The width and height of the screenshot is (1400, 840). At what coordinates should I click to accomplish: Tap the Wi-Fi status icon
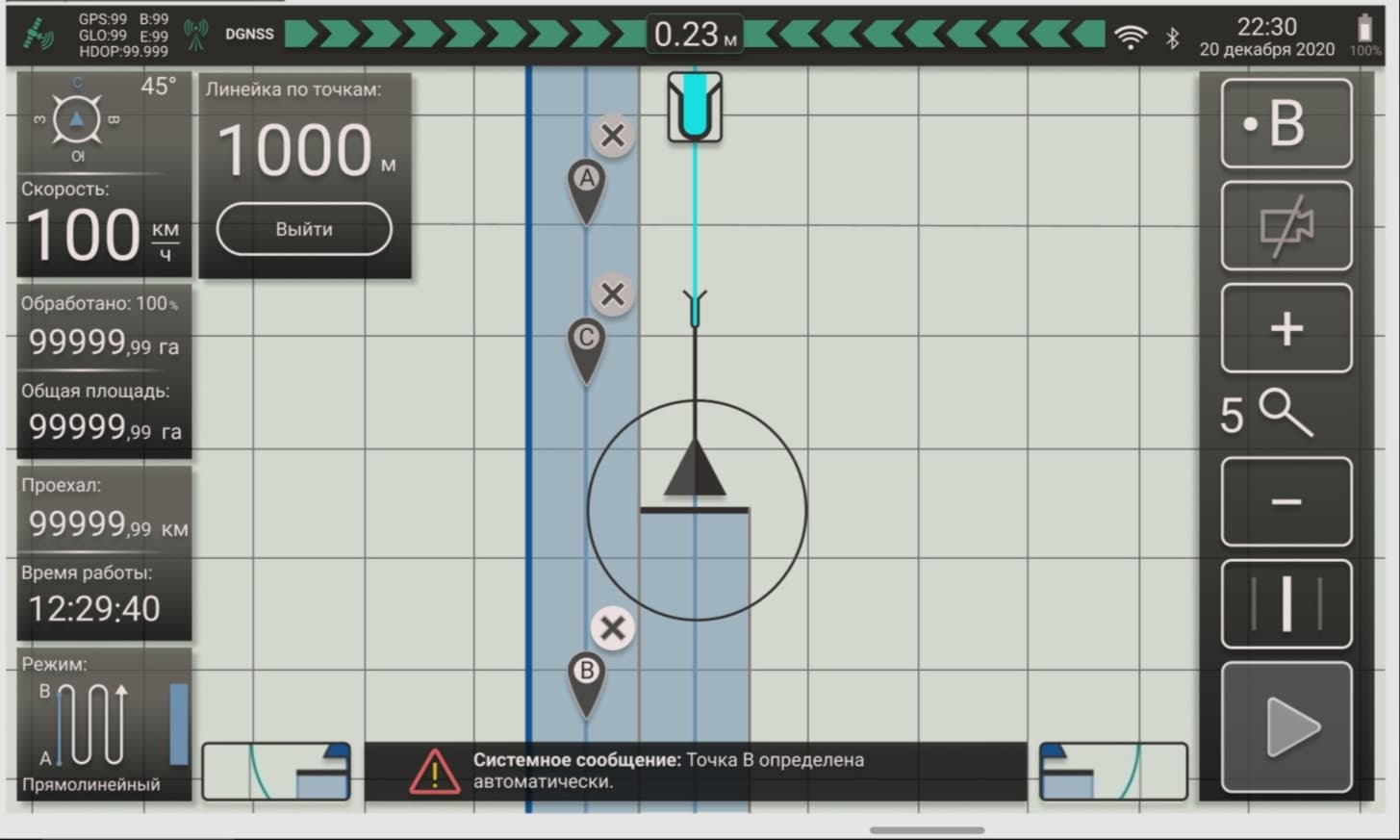click(x=1130, y=37)
